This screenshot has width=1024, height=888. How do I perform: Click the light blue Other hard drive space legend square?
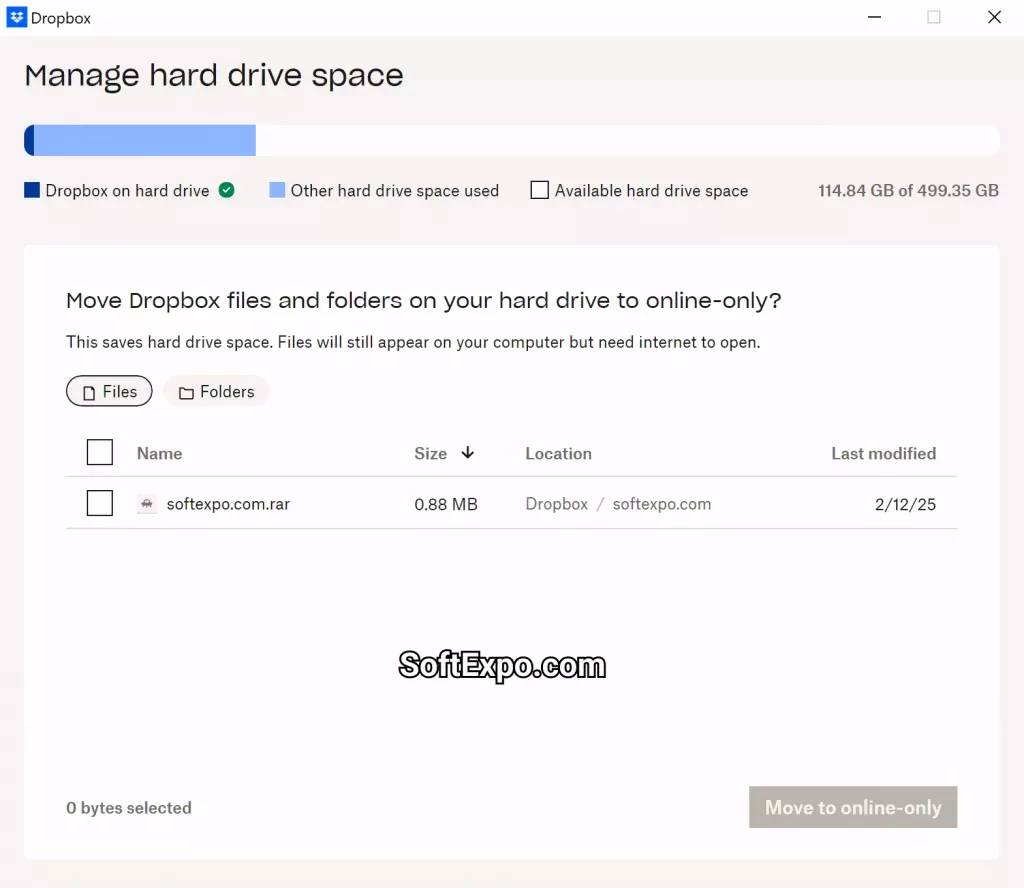tap(276, 190)
